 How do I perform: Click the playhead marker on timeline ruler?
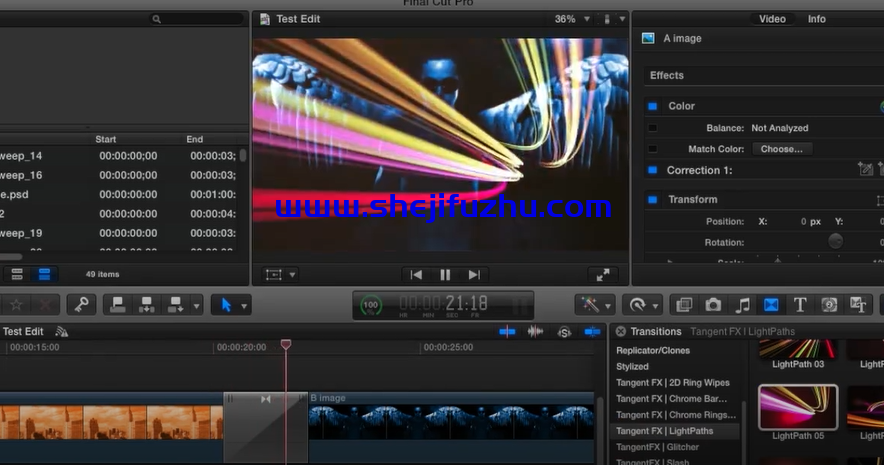pyautogui.click(x=286, y=344)
